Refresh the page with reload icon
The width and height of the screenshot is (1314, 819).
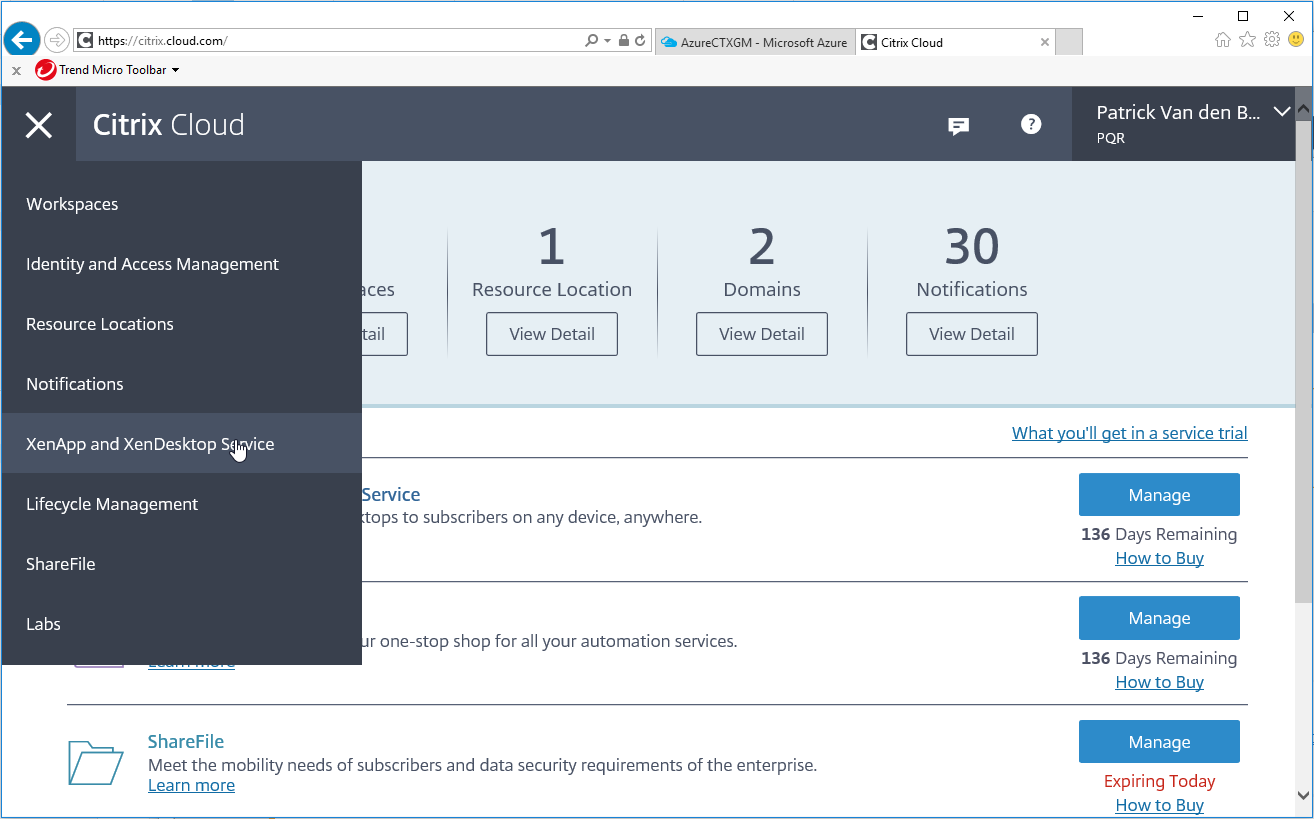point(640,41)
